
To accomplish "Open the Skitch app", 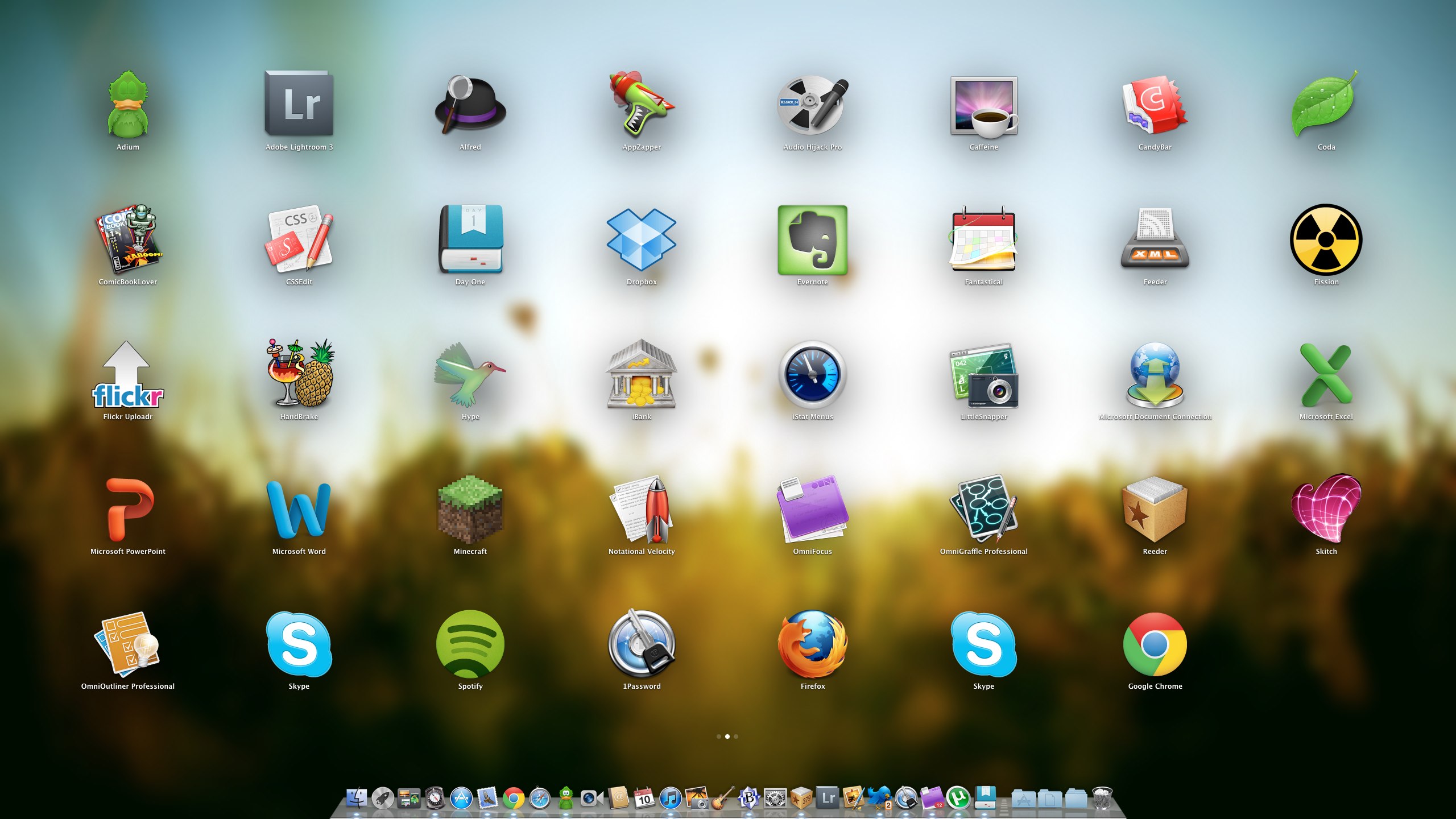I will (x=1326, y=508).
